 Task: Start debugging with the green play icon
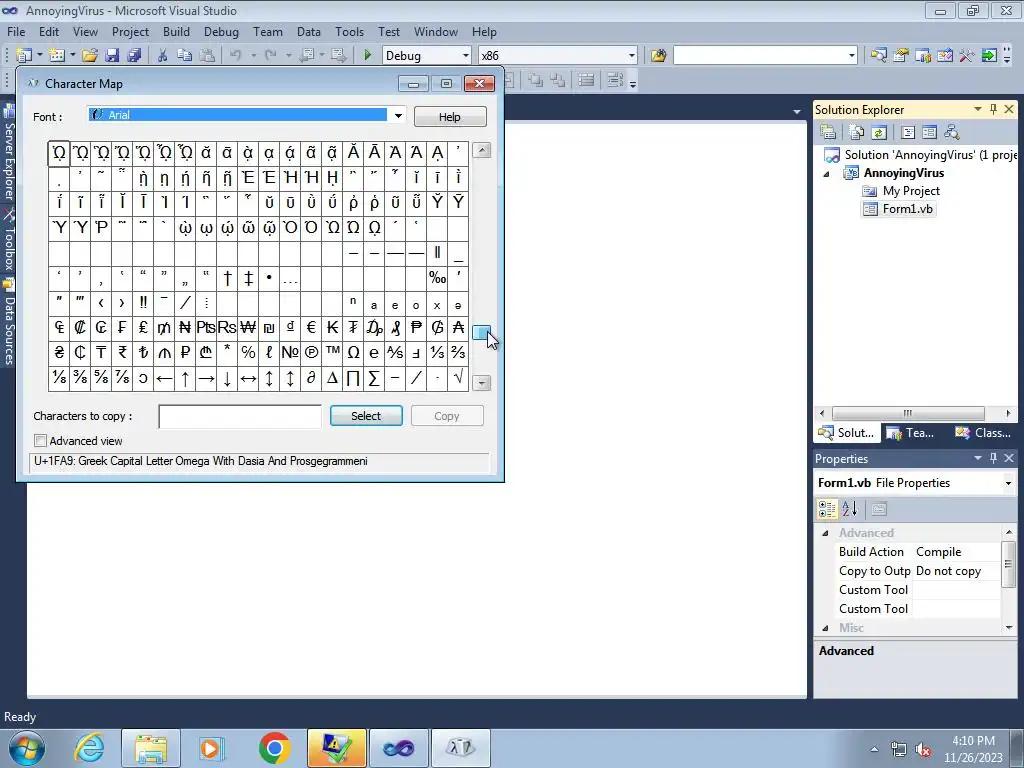click(367, 56)
